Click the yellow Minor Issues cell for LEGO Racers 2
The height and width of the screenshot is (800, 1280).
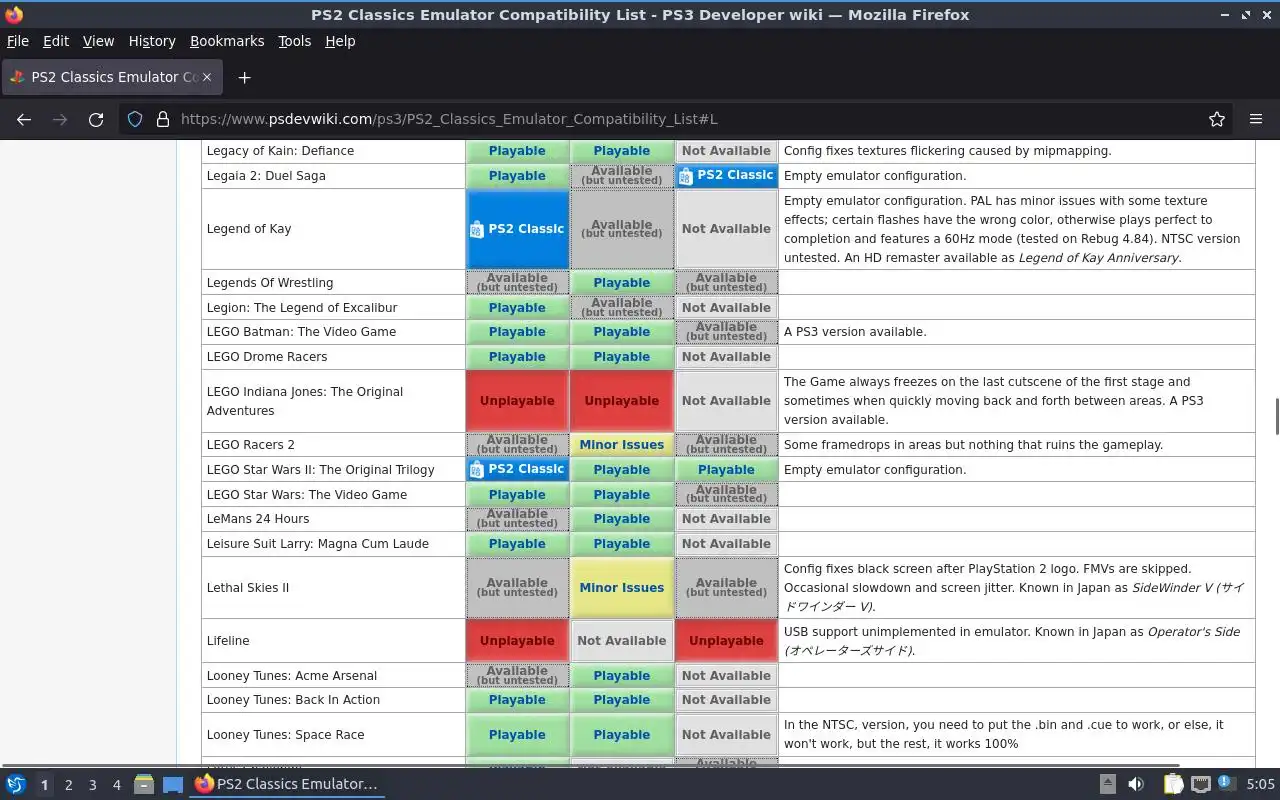click(622, 445)
